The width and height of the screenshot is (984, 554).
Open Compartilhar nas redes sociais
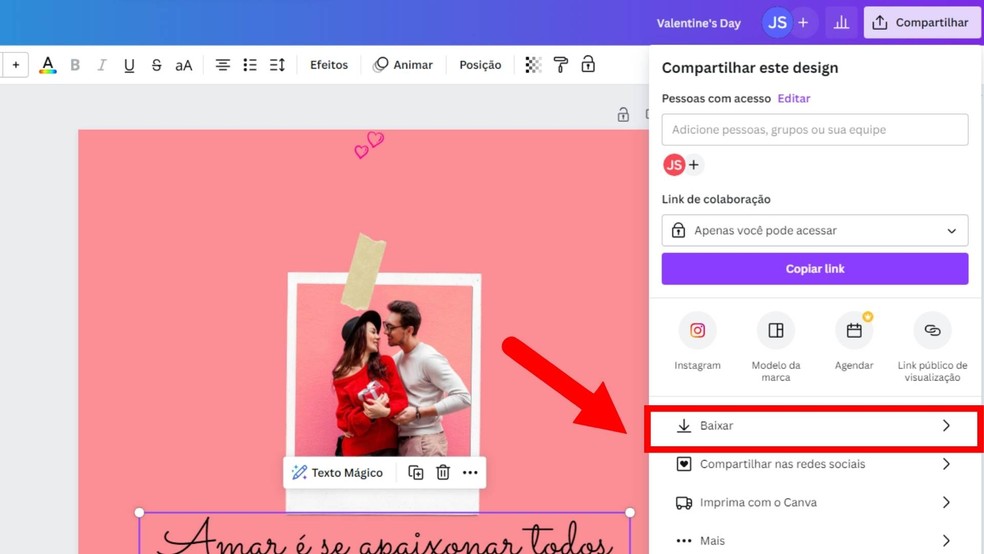coord(815,464)
